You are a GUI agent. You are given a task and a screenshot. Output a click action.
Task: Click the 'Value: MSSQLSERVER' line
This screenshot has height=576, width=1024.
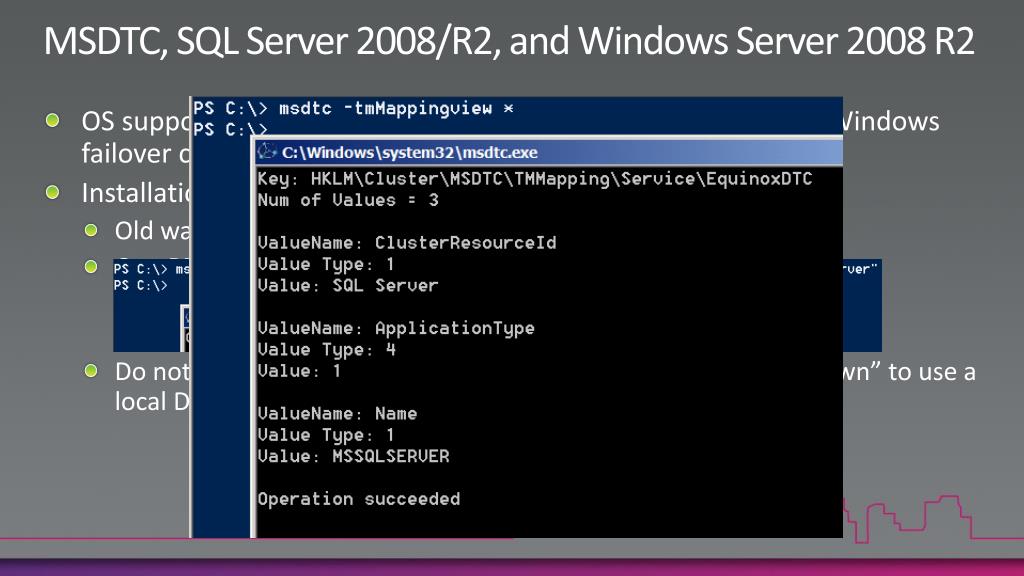[353, 456]
